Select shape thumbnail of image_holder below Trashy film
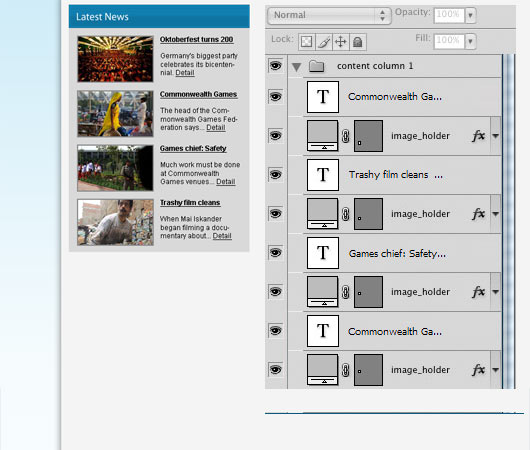 click(x=322, y=214)
